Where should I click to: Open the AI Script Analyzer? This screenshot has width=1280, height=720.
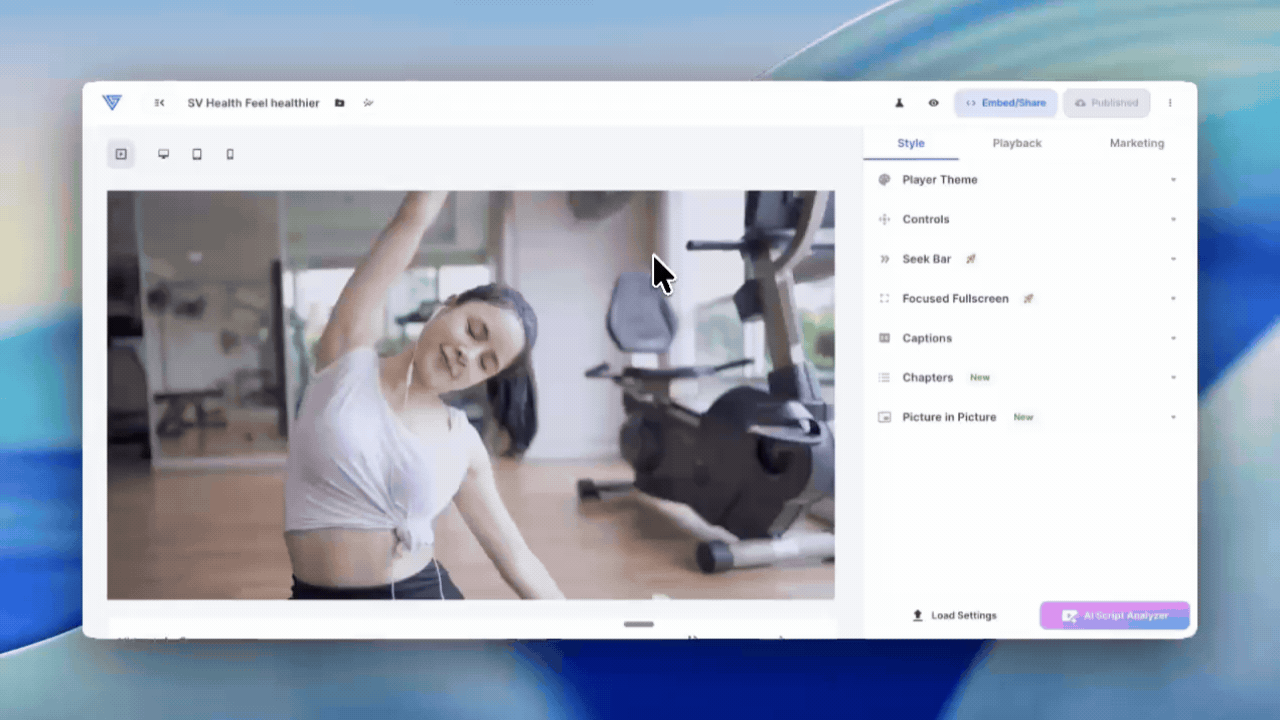pos(1115,616)
